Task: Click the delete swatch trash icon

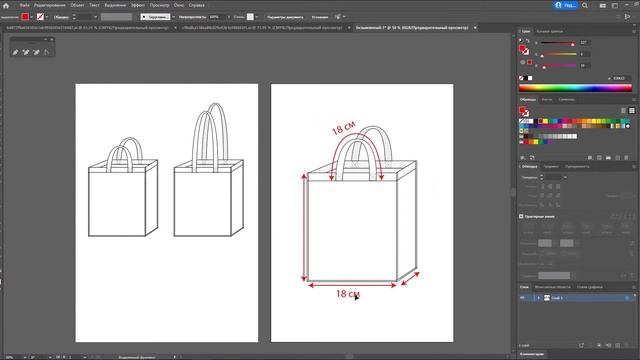Action: click(627, 158)
